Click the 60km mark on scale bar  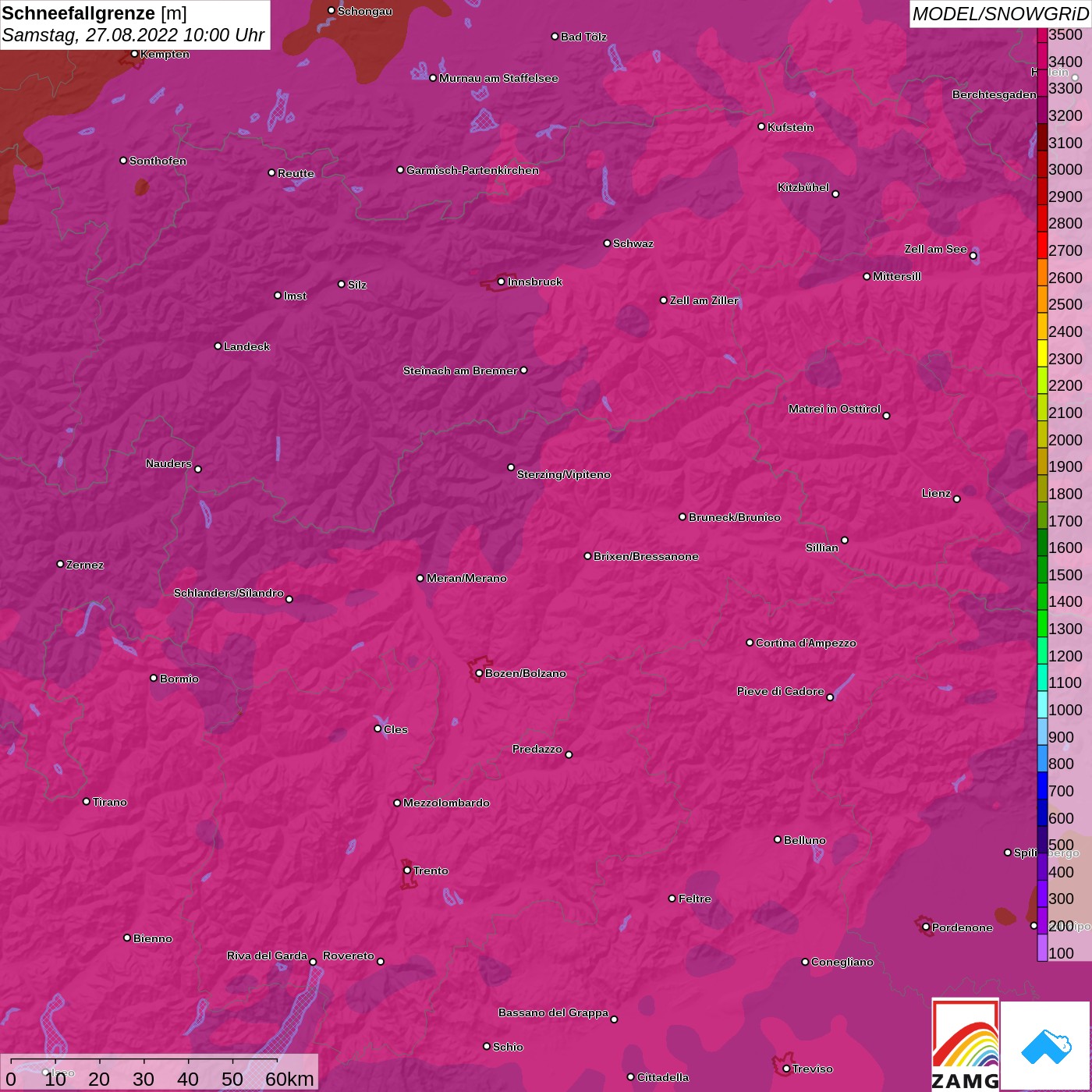(289, 1079)
